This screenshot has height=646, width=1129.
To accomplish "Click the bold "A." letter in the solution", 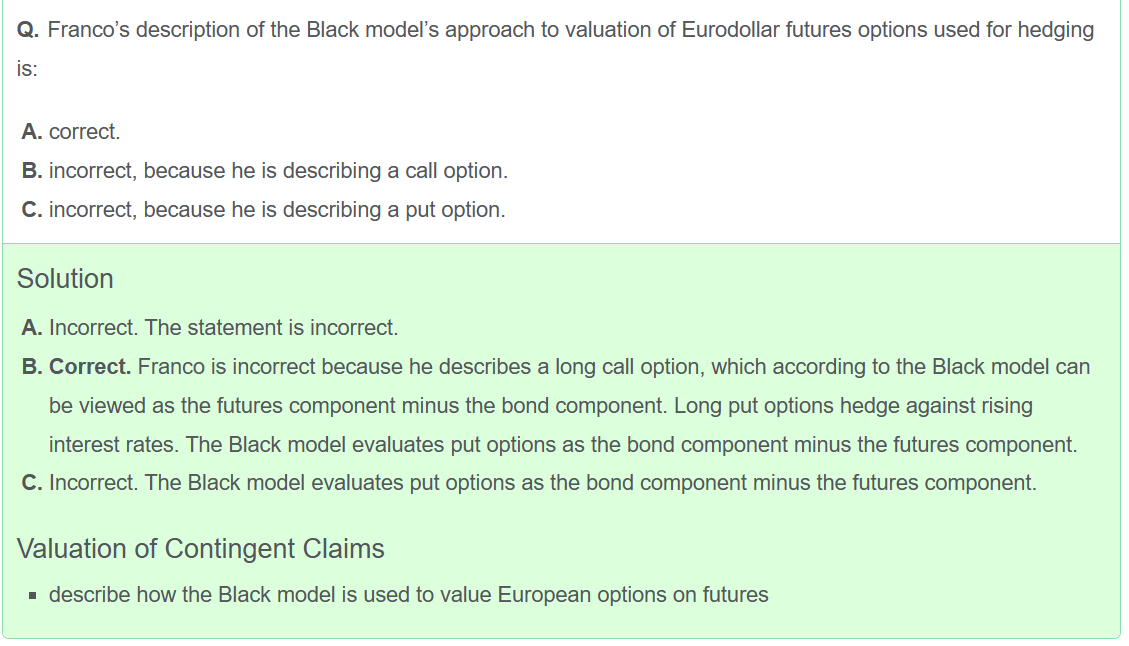I will 31,328.
